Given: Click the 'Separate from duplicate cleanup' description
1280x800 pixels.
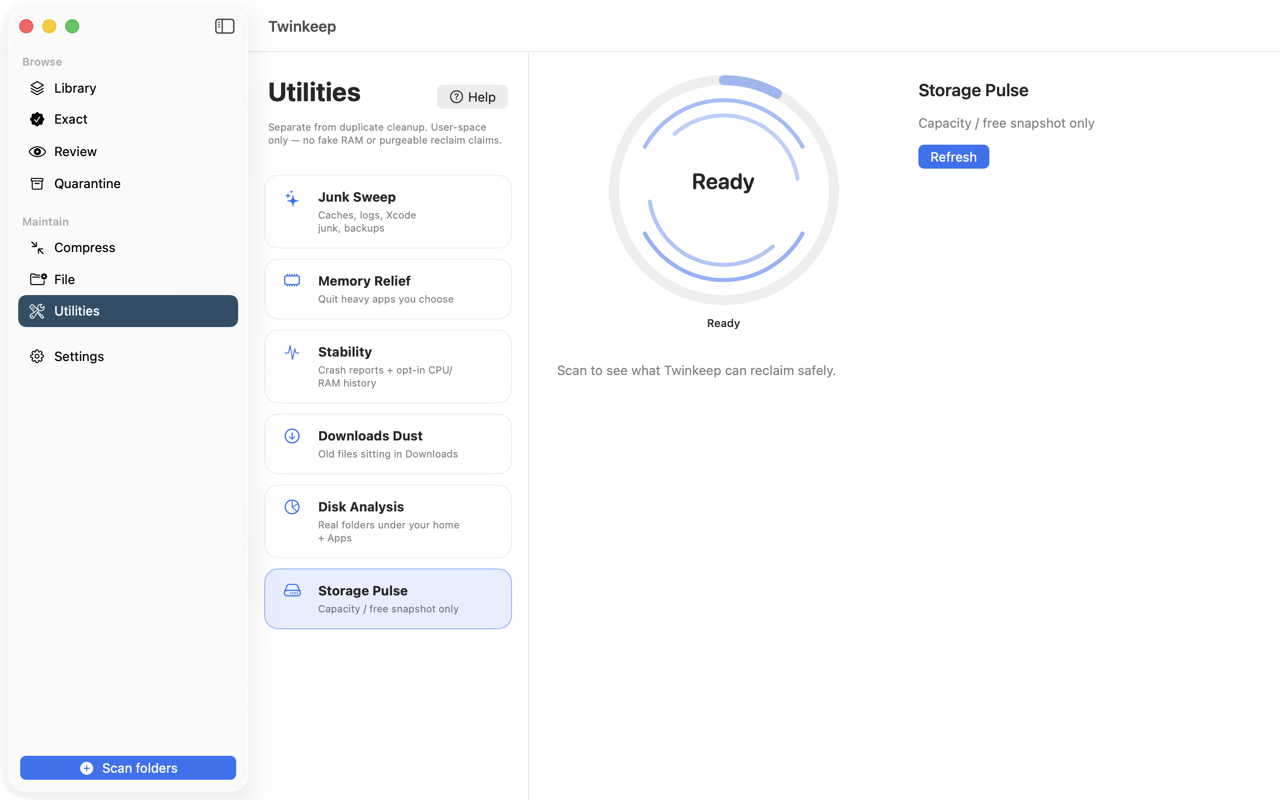Looking at the screenshot, I should 385,134.
